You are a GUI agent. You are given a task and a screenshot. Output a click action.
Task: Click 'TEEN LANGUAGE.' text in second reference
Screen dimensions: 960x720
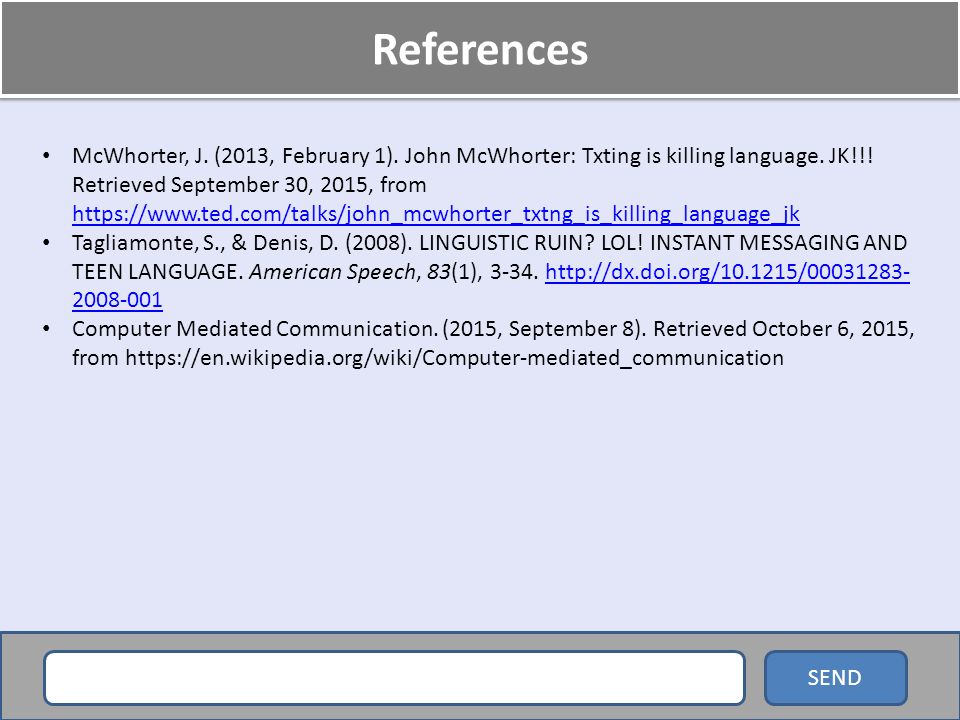click(158, 271)
